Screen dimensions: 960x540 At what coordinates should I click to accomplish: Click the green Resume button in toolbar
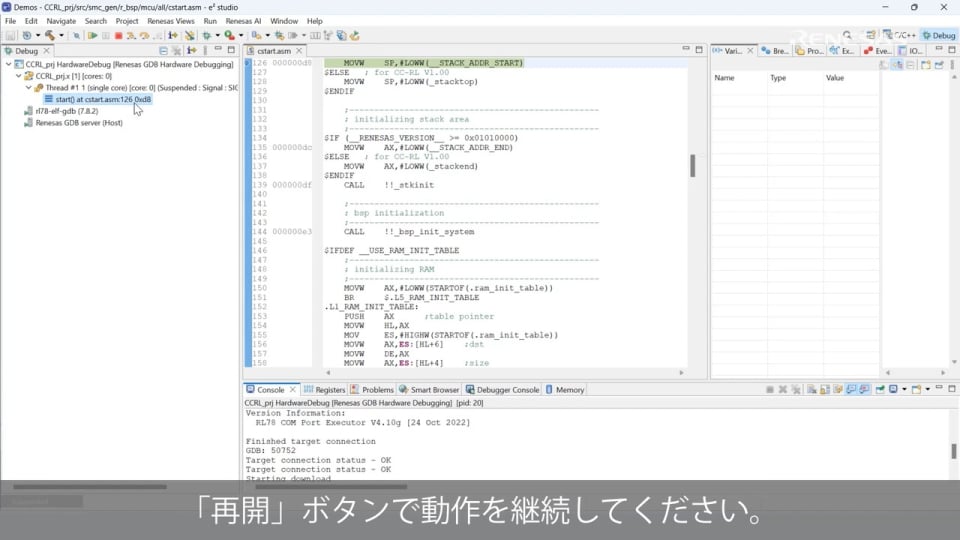(93, 36)
